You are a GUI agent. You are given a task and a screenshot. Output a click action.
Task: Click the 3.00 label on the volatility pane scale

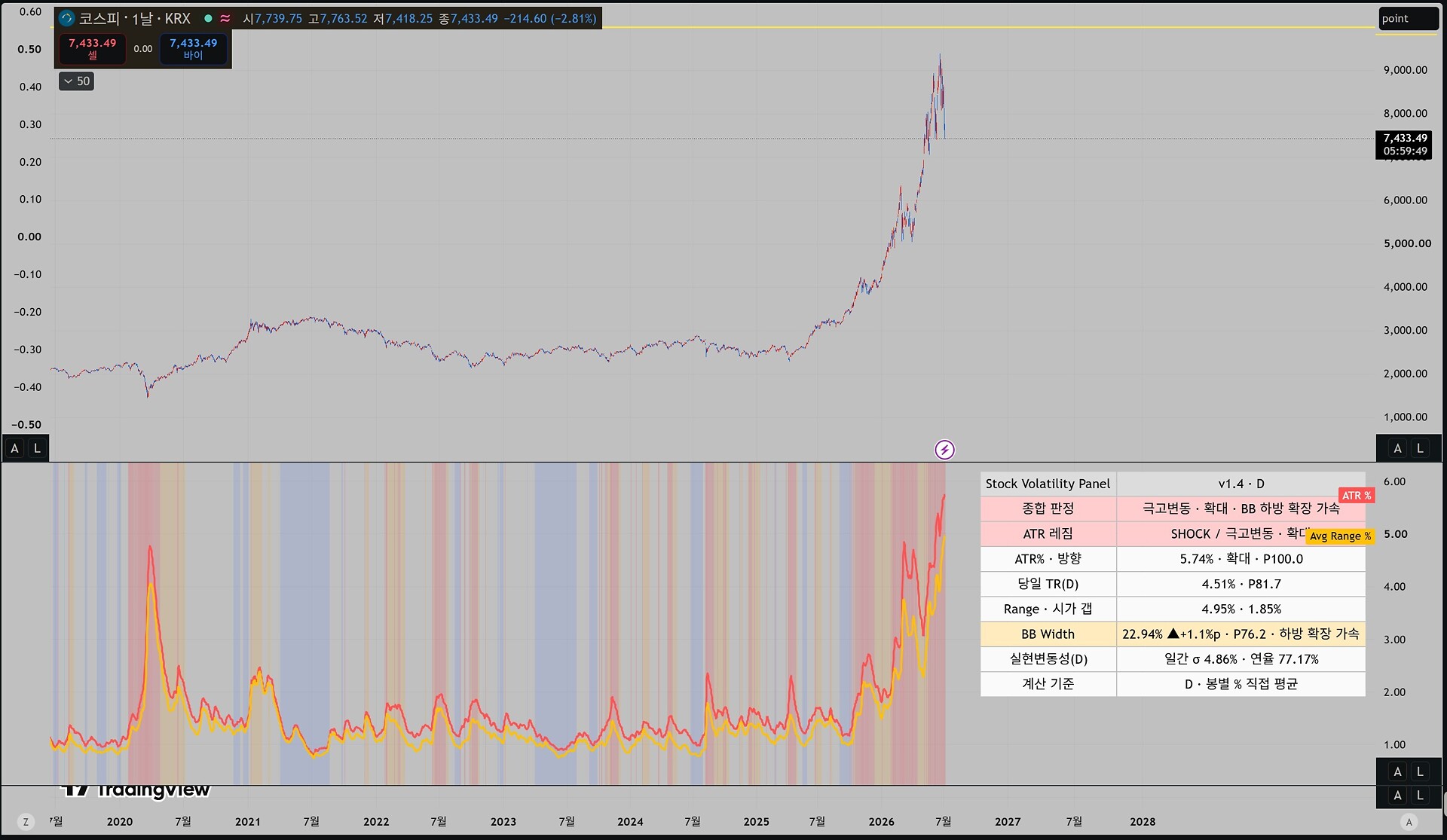[1394, 640]
